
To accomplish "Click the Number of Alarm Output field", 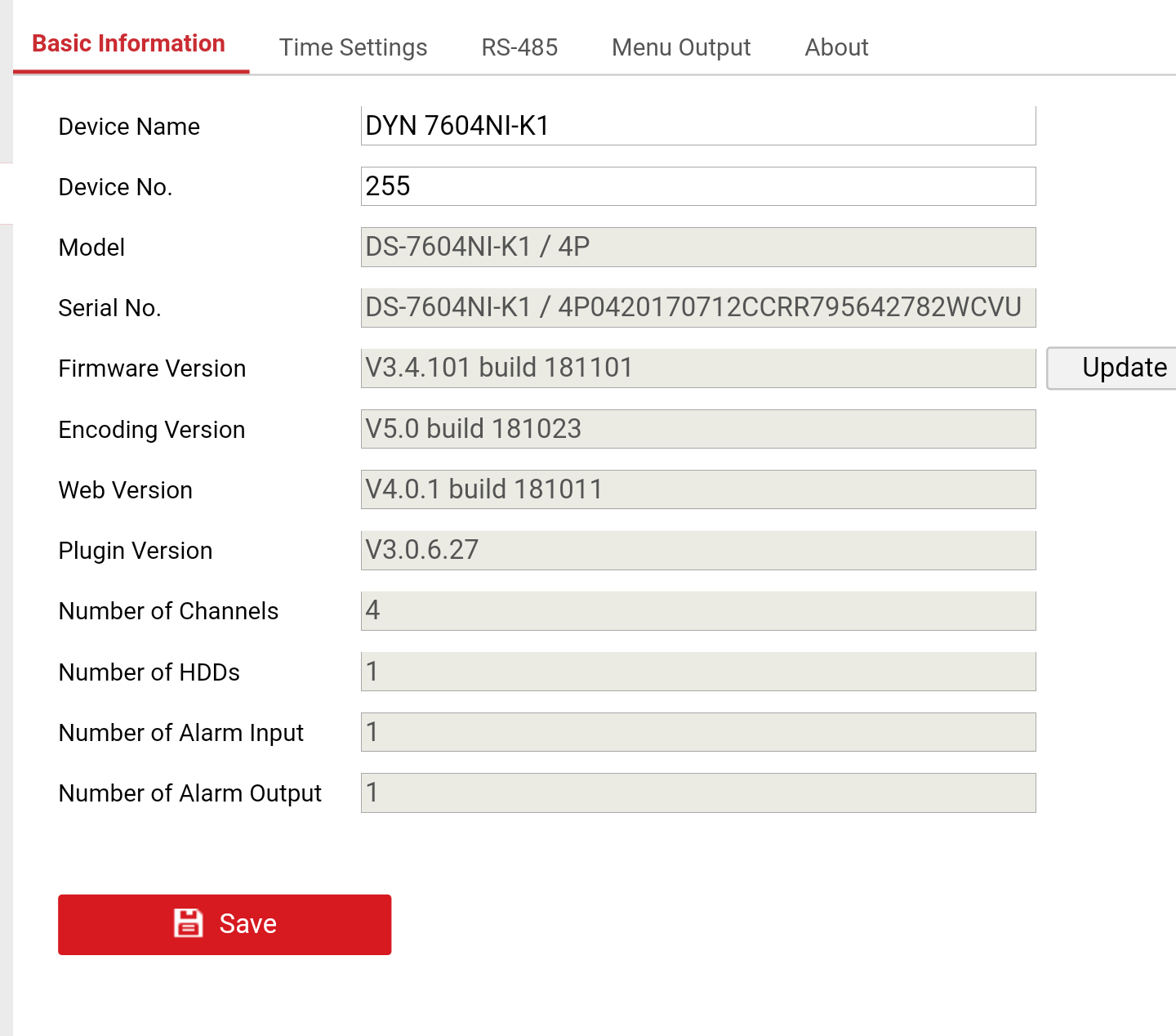I will (697, 793).
